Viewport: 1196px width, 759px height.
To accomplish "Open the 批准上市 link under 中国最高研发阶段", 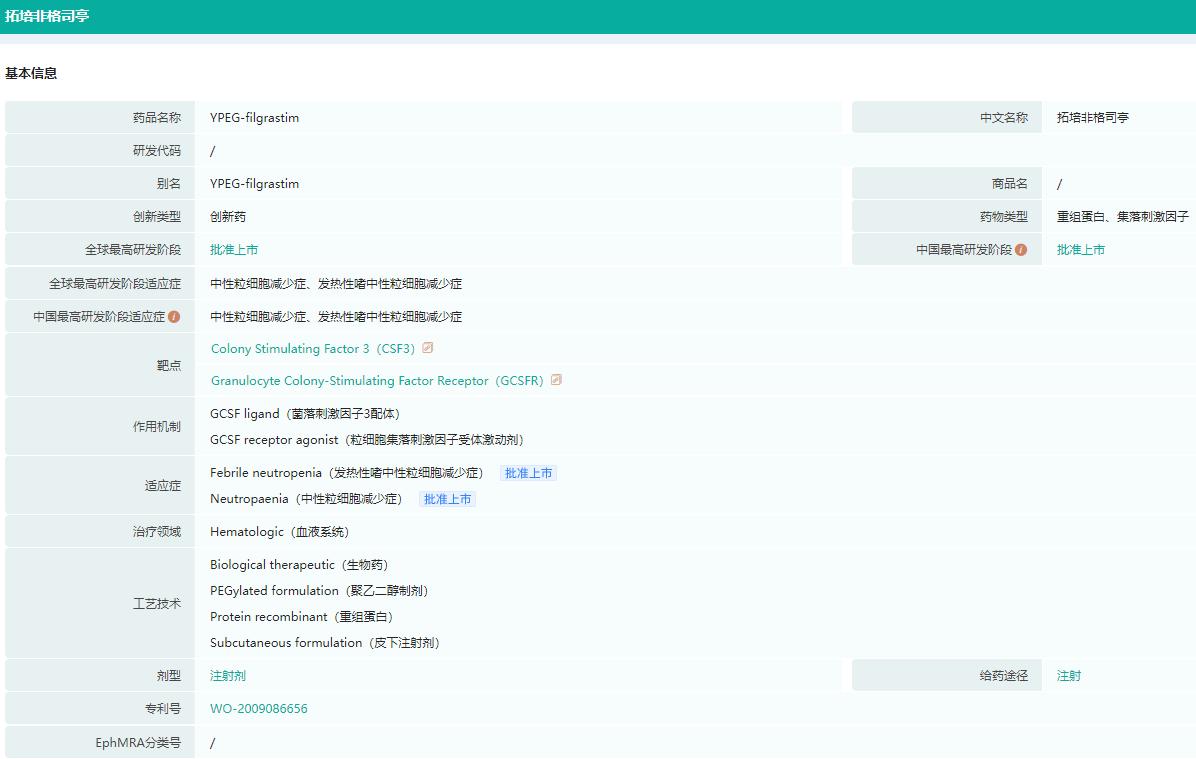I will [x=1081, y=249].
